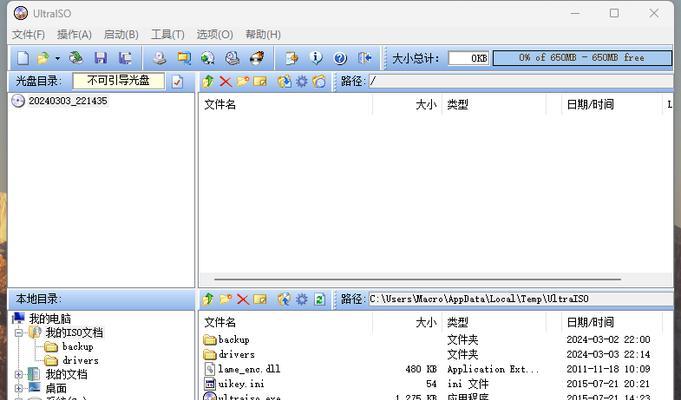Open the 帮助(H) menu
Viewport: 681px width, 400px height.
(x=263, y=34)
